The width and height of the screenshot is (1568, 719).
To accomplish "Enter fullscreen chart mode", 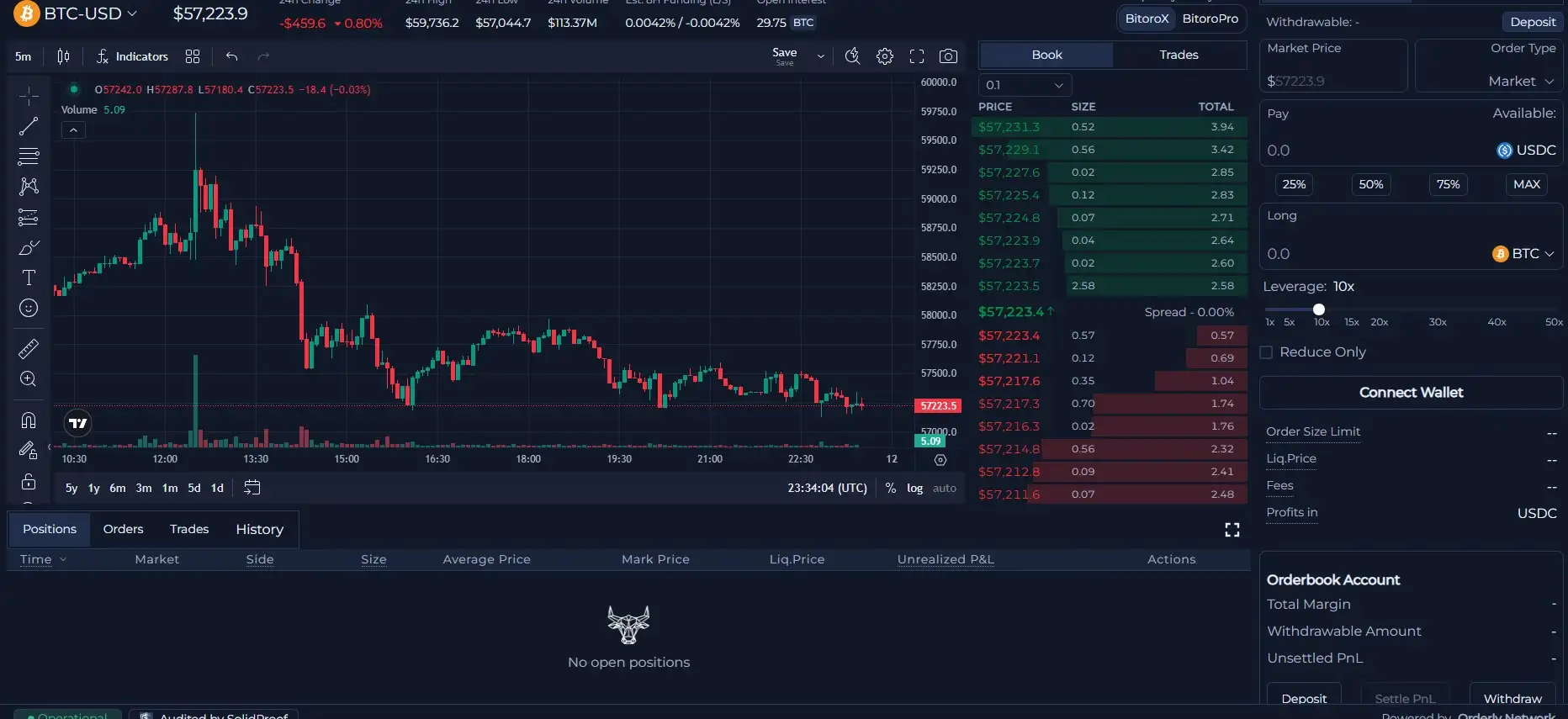I will coord(917,56).
